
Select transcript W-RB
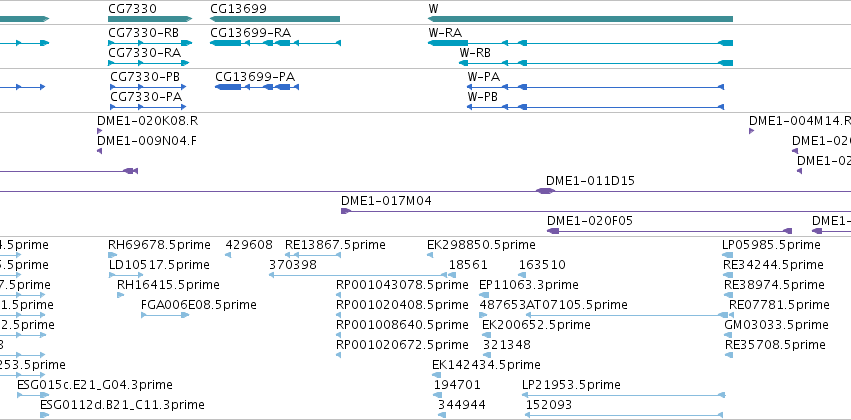tap(596, 63)
